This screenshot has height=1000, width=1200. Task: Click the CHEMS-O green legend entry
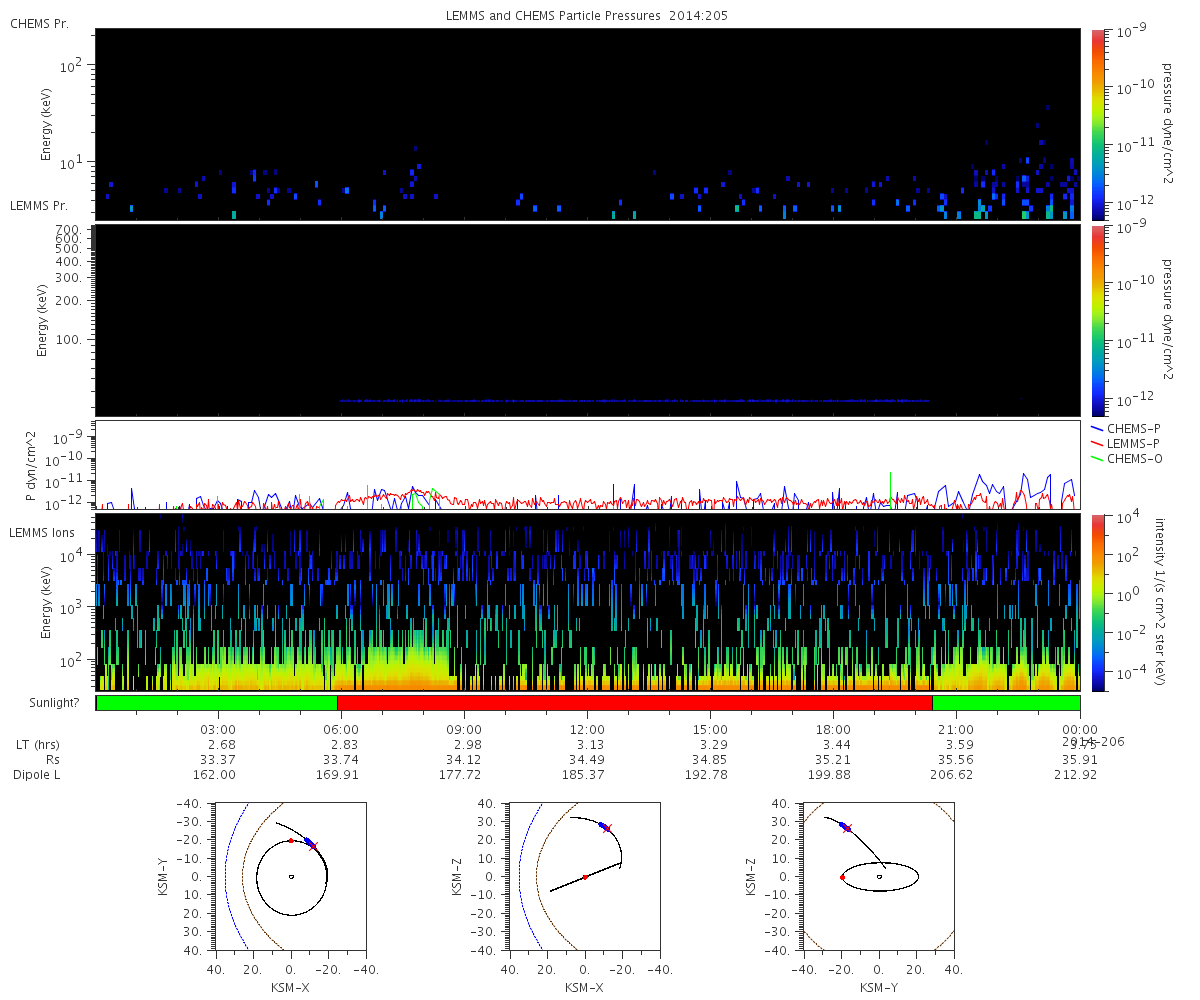click(x=1125, y=458)
